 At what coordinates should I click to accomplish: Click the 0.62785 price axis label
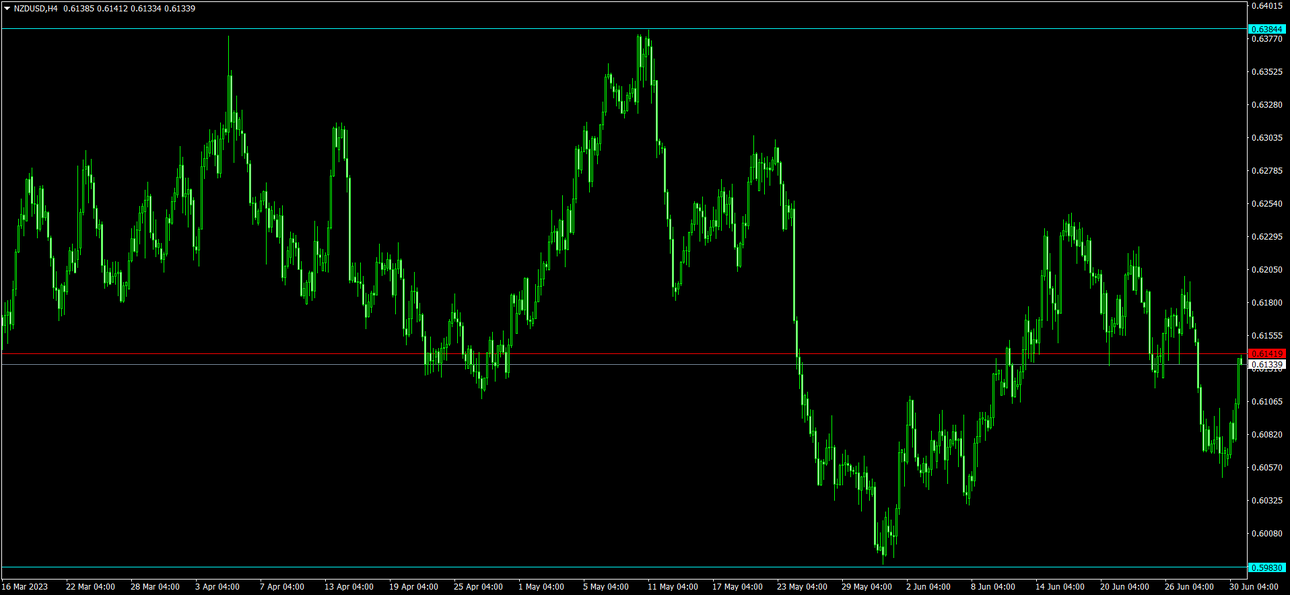tap(1267, 171)
